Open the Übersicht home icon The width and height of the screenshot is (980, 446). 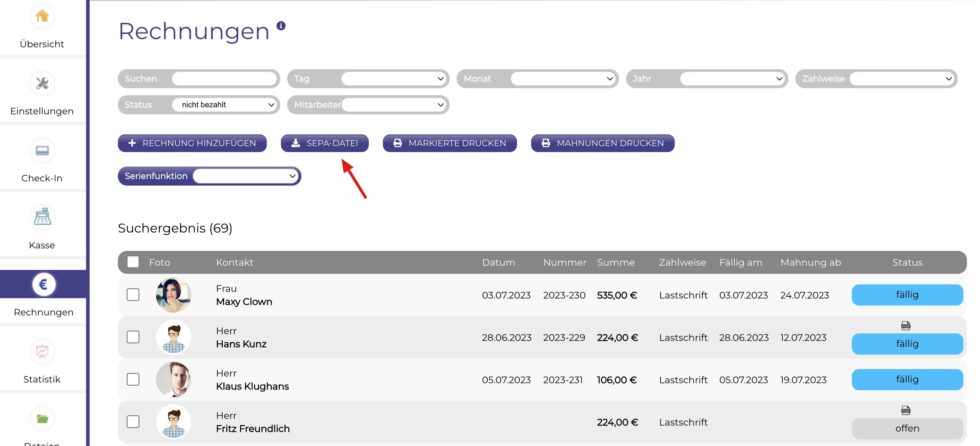pyautogui.click(x=42, y=16)
